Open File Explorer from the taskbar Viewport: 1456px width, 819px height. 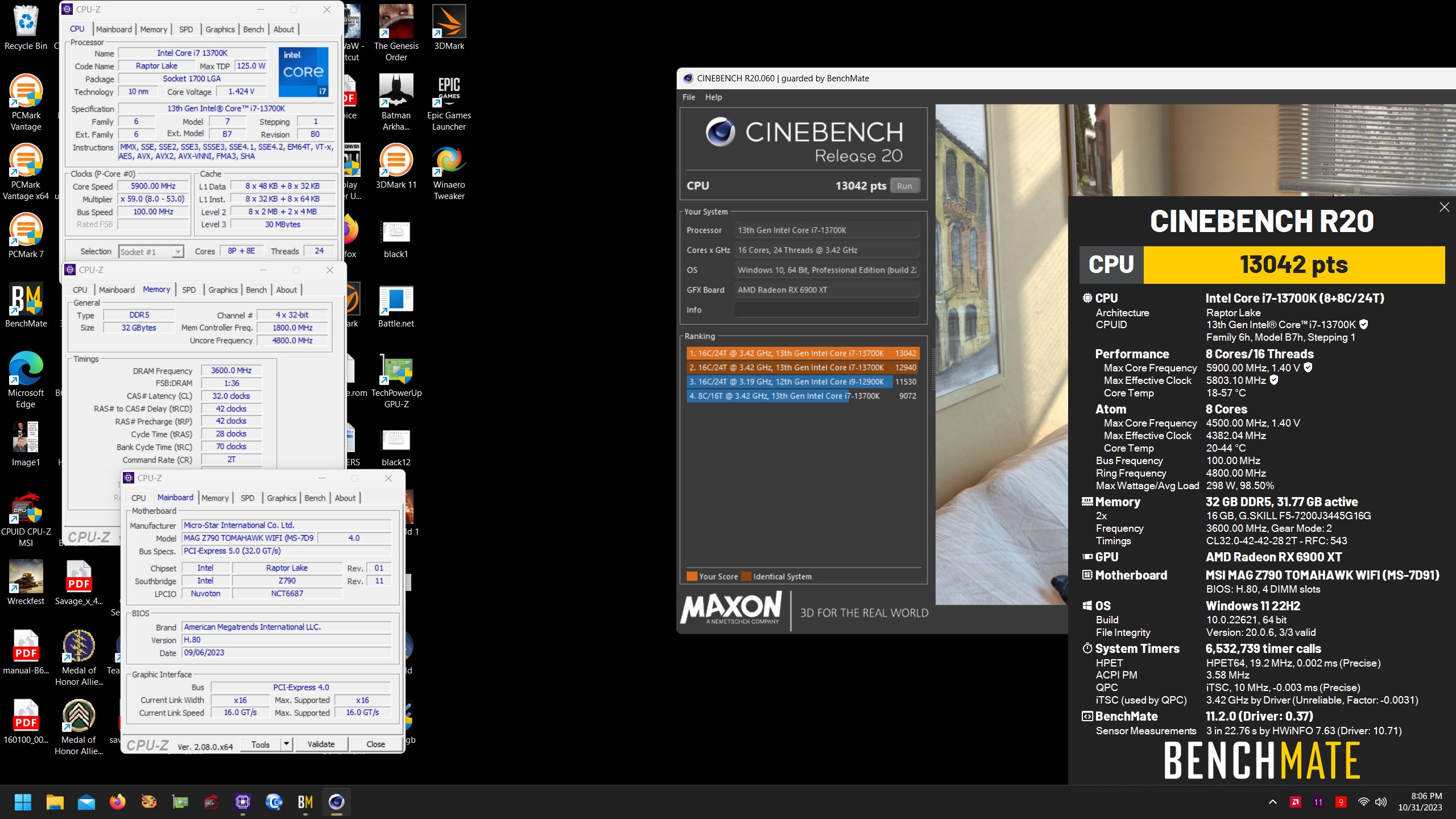55,802
